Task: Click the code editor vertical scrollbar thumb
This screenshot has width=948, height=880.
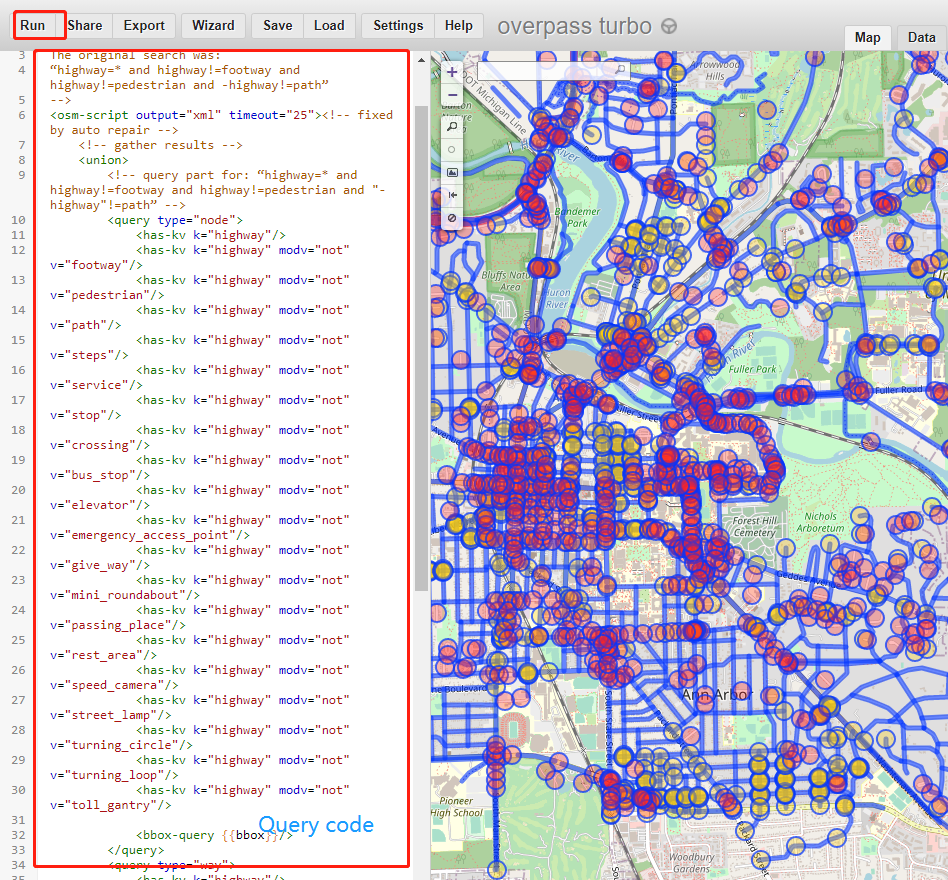Action: (421, 348)
